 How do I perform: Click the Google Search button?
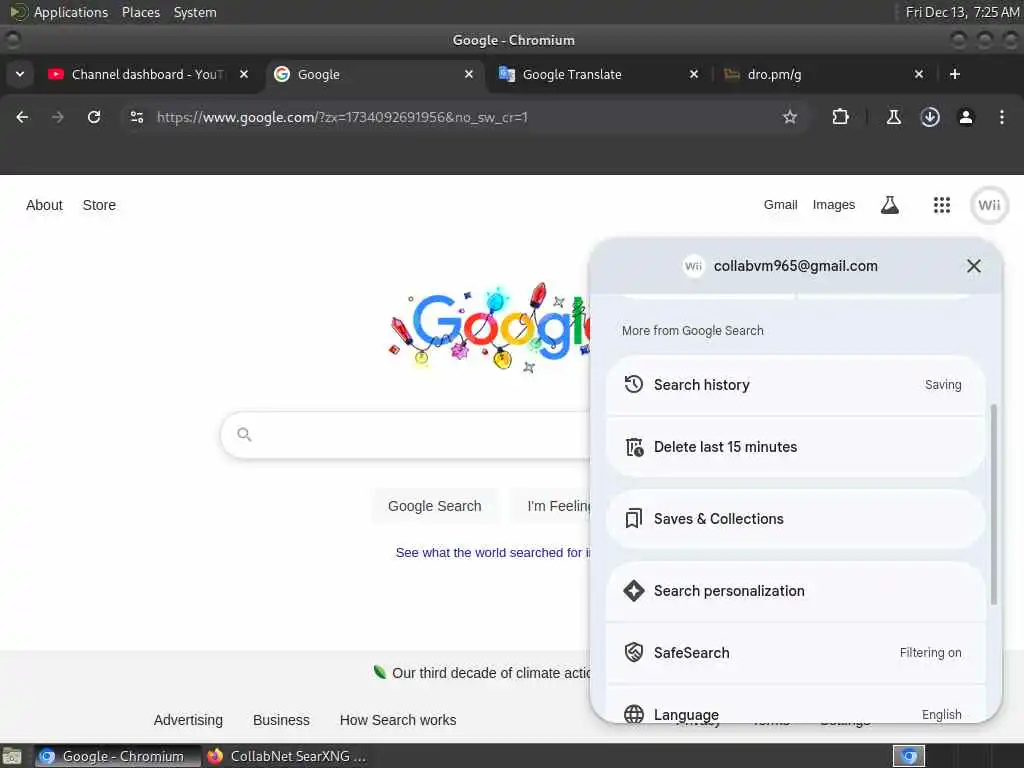coord(434,506)
